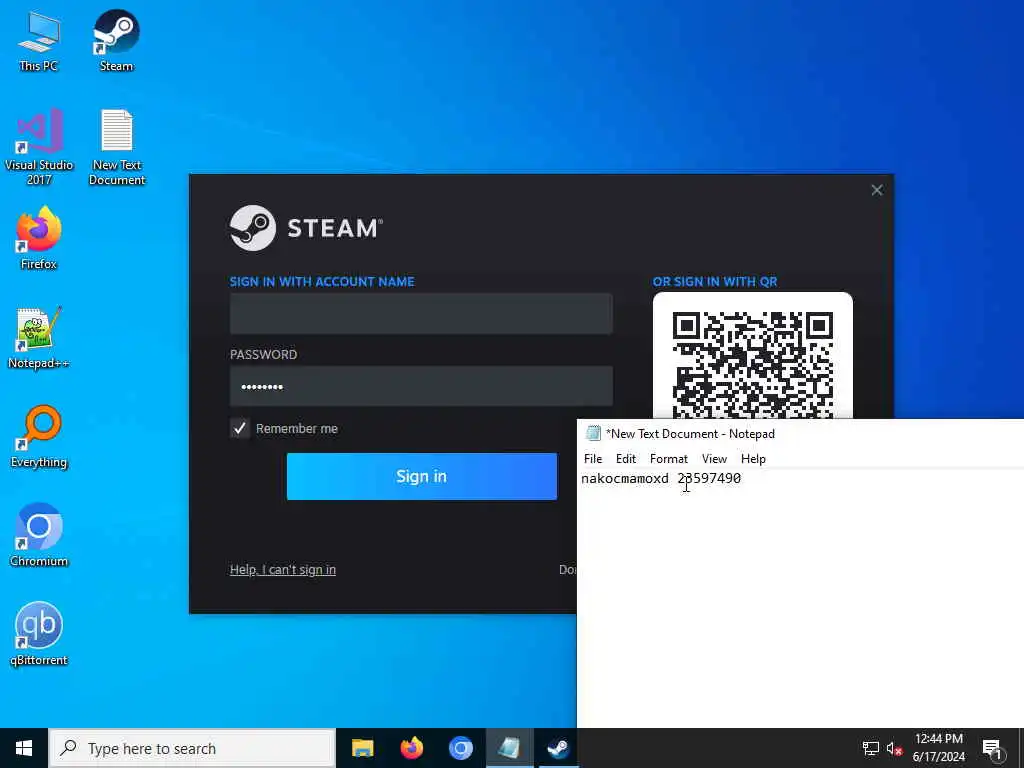Click the SIGN IN WITH ACCOUNT NAME label
This screenshot has width=1024, height=768.
[322, 281]
